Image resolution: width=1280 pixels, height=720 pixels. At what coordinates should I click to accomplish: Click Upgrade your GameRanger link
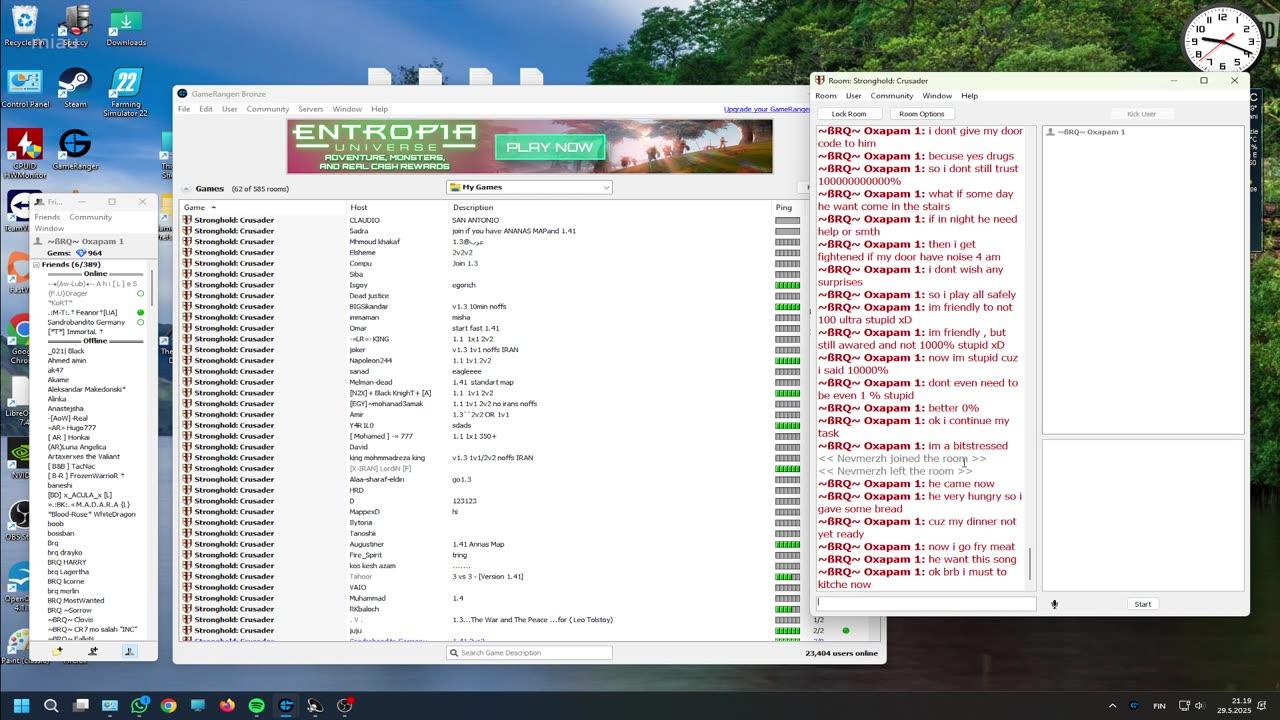767,109
